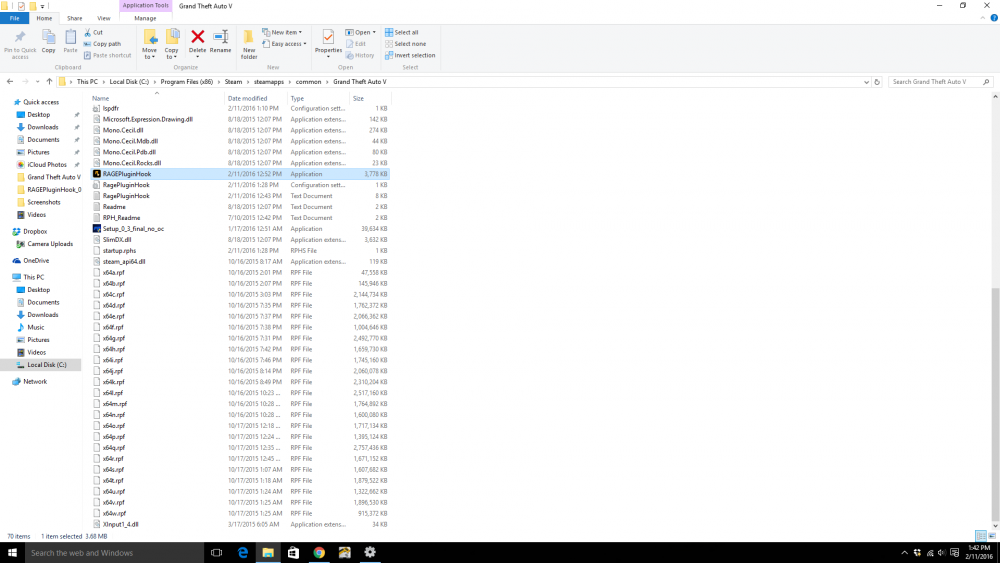The height and width of the screenshot is (563, 1000).
Task: Click the Refresh button in address bar
Action: (877, 82)
